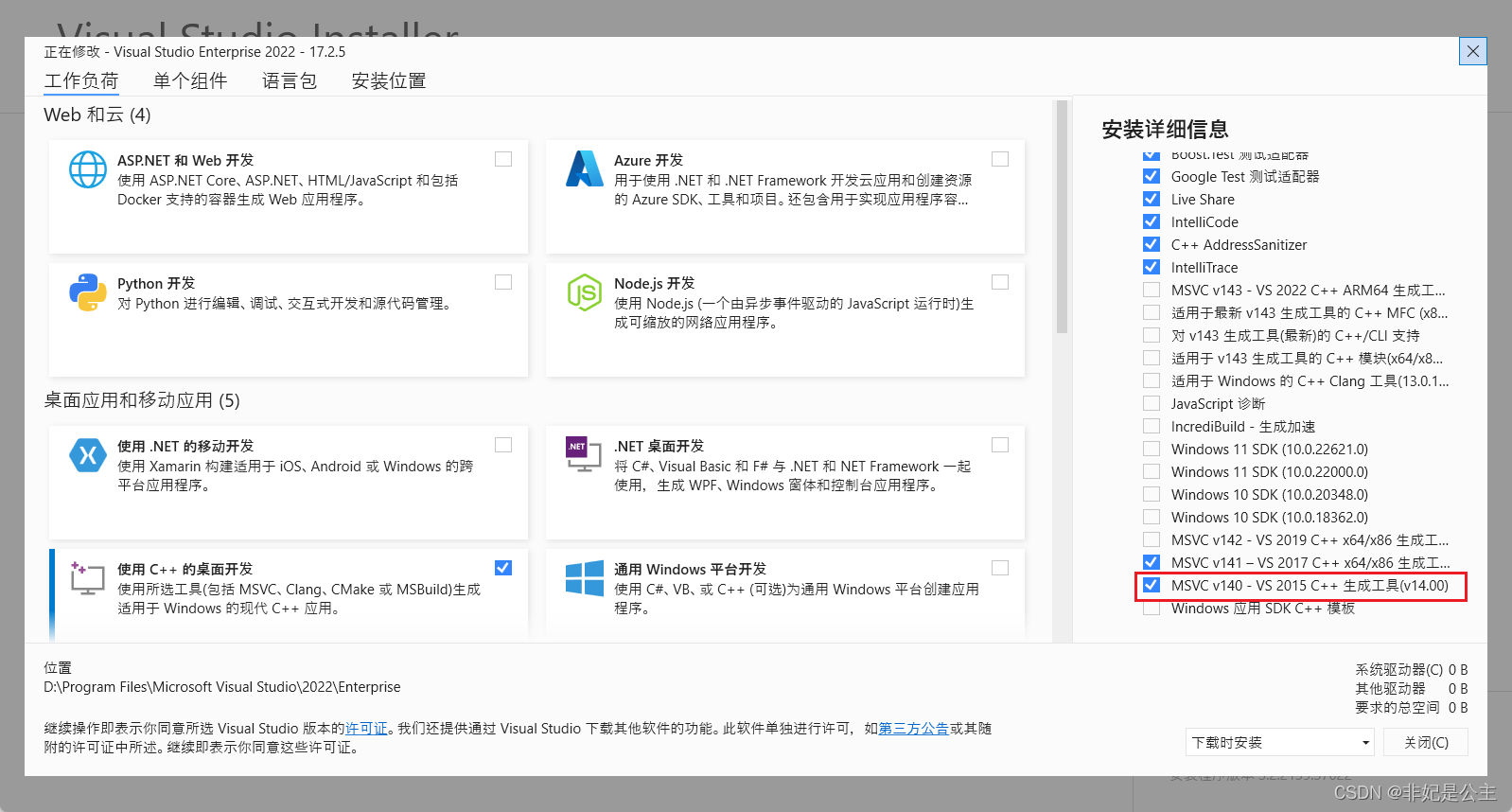1512x812 pixels.
Task: Click the C++ desktop development icon
Action: pyautogui.click(x=88, y=577)
